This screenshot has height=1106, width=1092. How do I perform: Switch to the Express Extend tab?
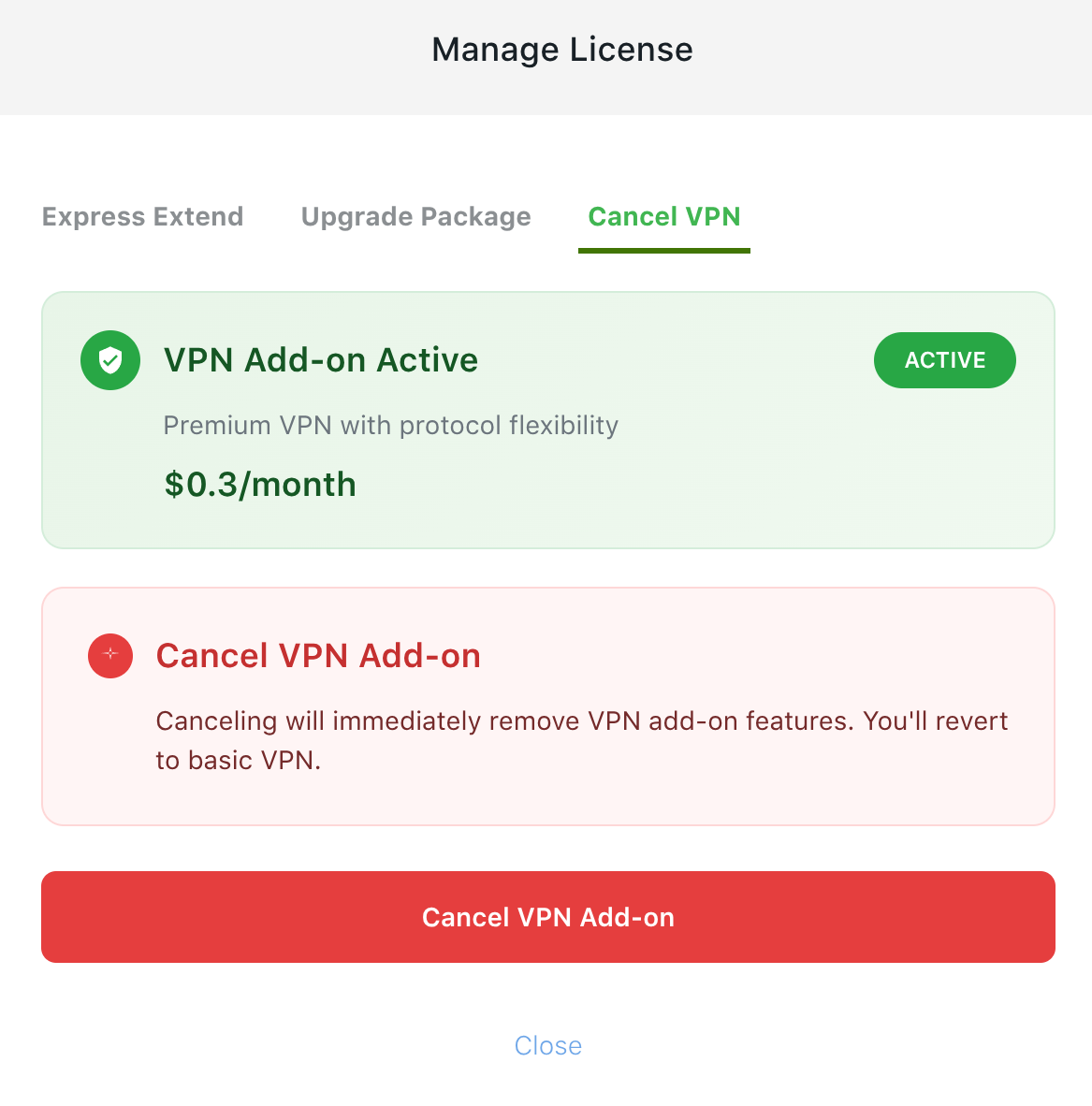(x=142, y=216)
